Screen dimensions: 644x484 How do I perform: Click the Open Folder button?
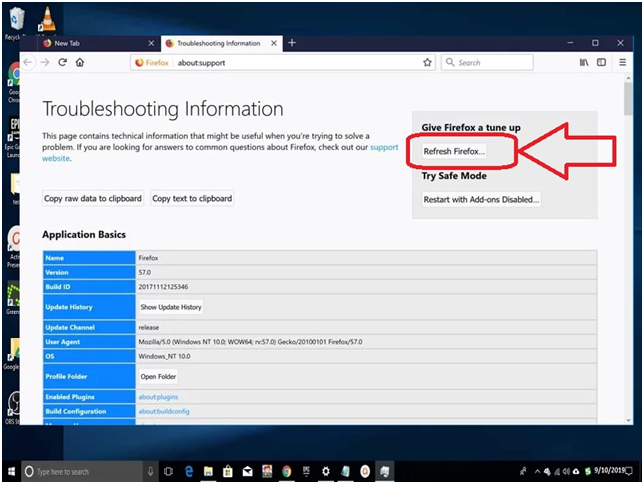pos(158,376)
